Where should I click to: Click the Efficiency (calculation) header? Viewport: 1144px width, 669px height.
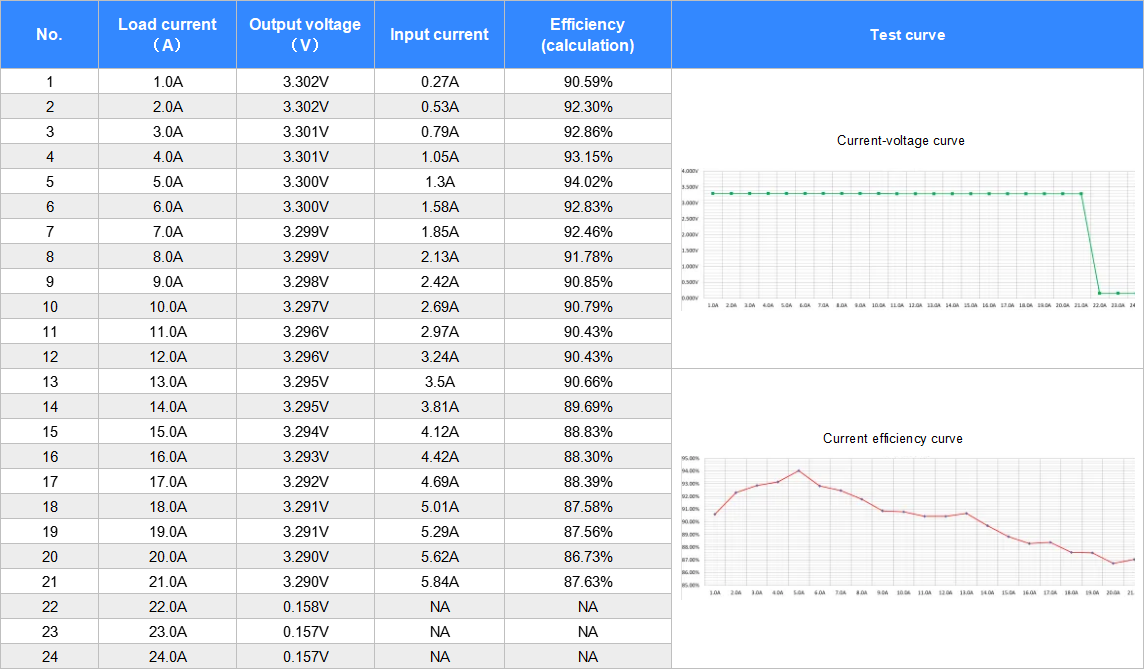point(587,35)
